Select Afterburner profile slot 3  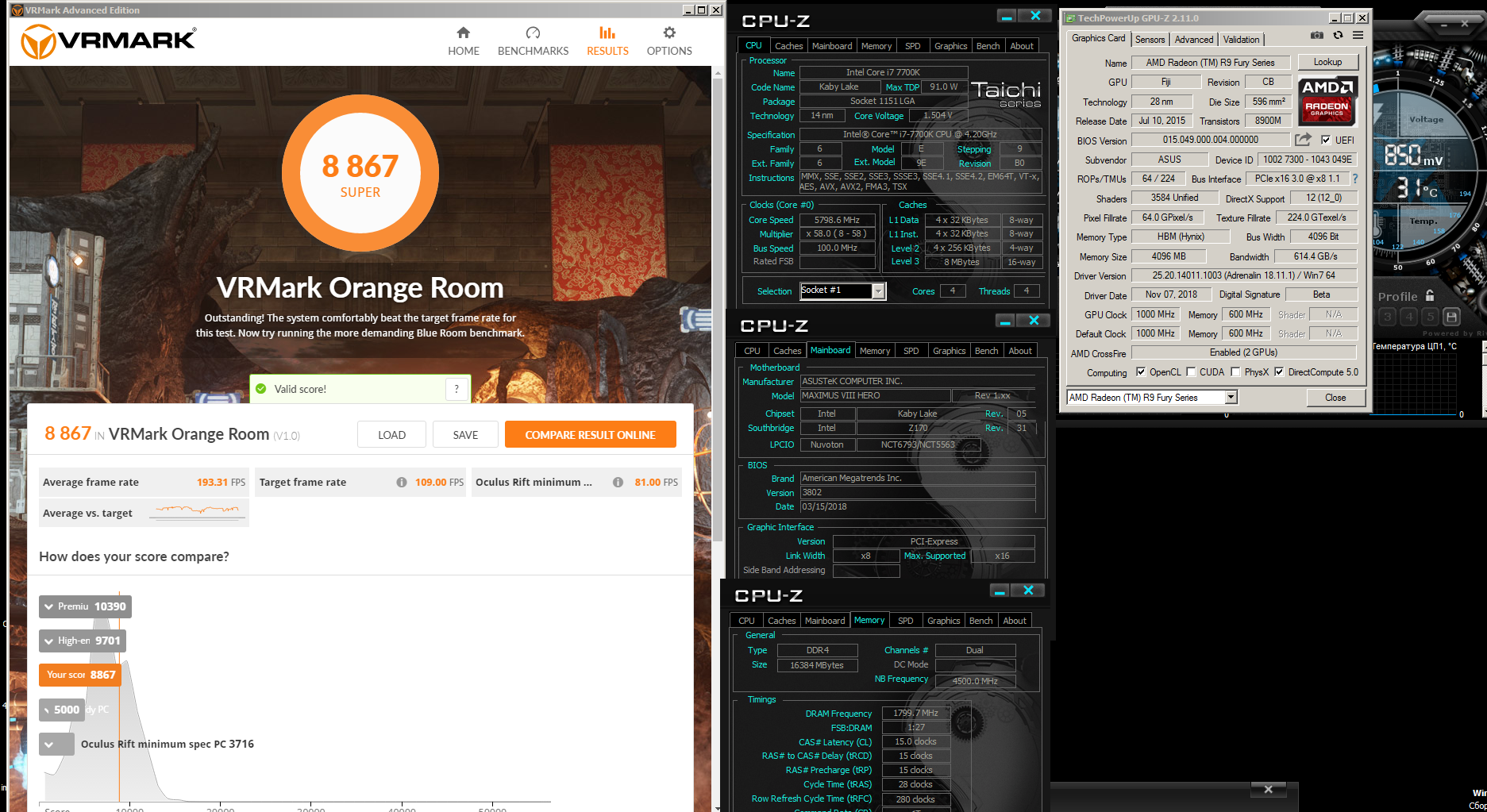tap(1387, 317)
